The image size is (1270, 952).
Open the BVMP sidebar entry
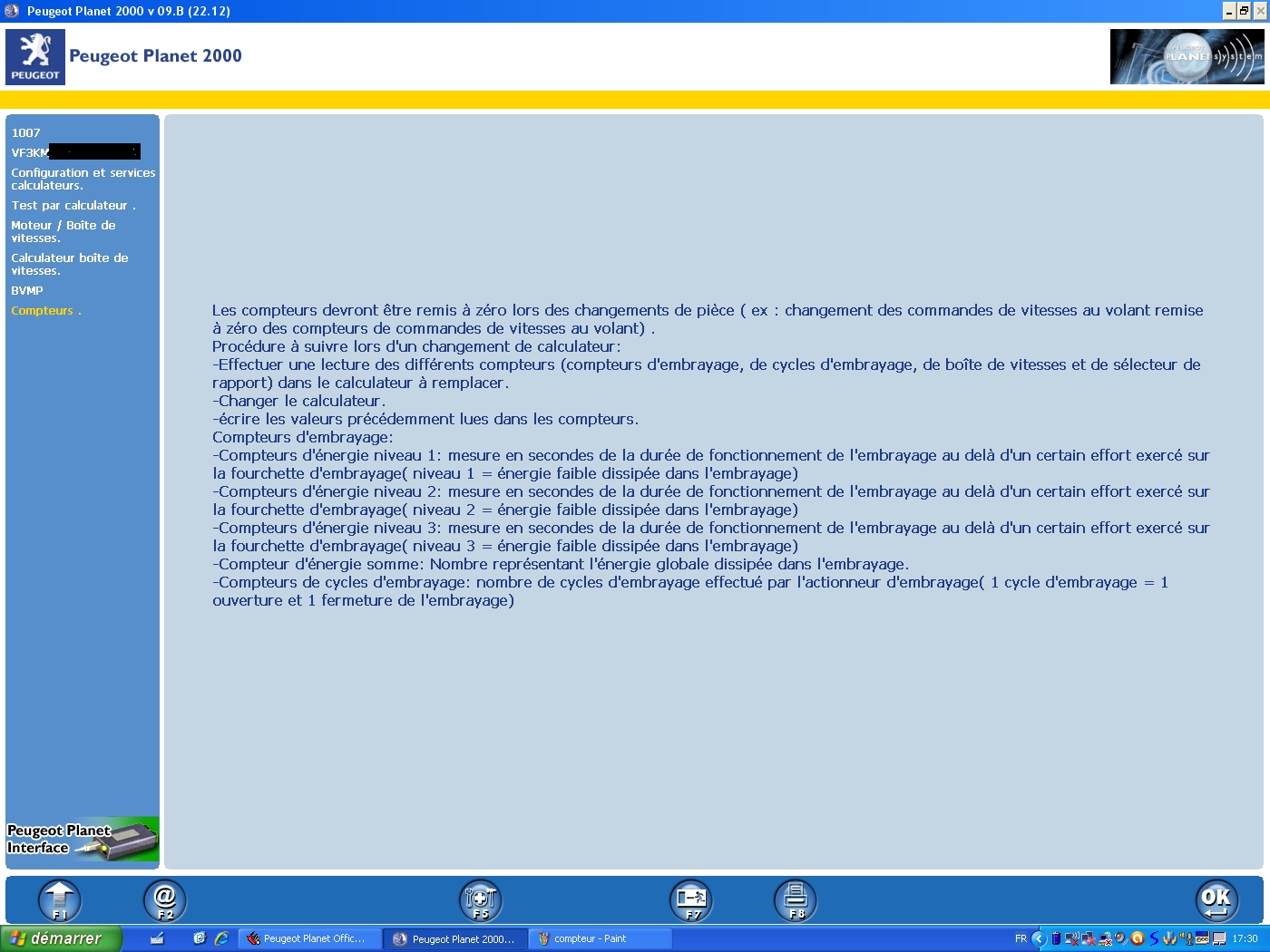click(x=27, y=290)
